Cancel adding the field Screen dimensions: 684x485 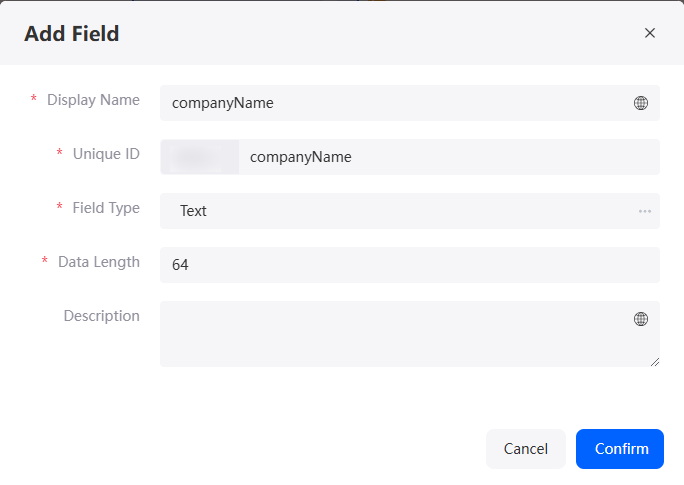tap(526, 449)
